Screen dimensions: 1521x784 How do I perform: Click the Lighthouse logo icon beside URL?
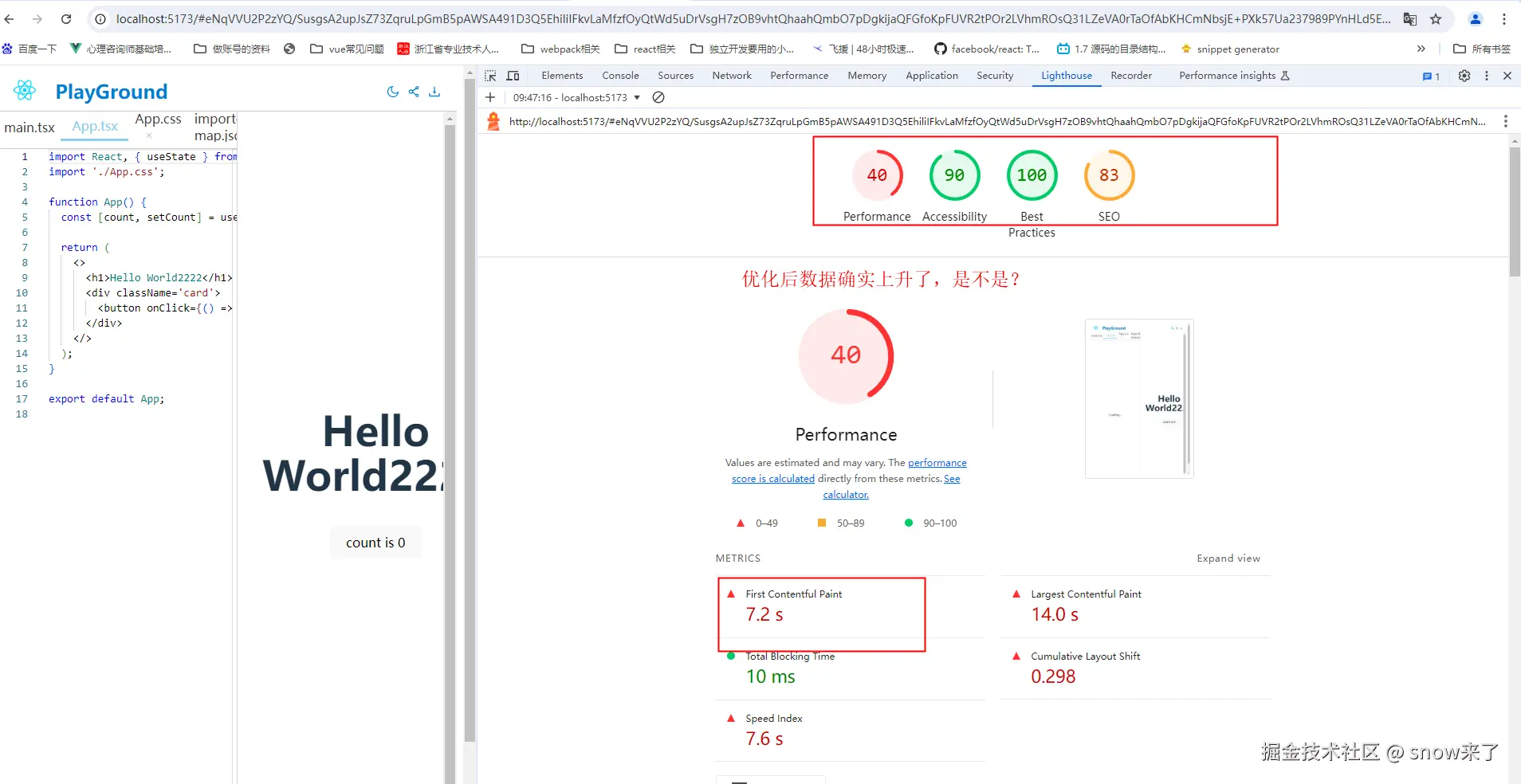pyautogui.click(x=493, y=121)
